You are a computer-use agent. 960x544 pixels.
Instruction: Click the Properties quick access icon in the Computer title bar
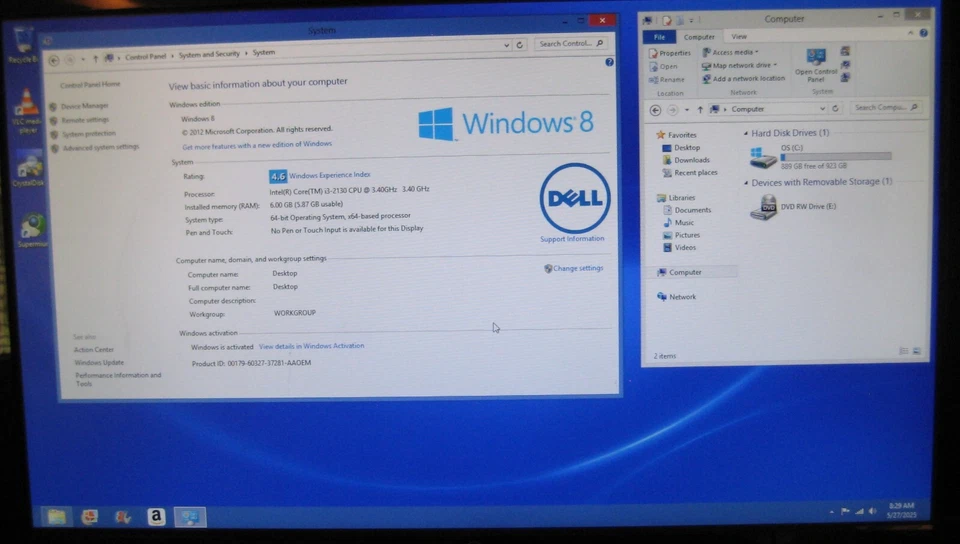[666, 20]
